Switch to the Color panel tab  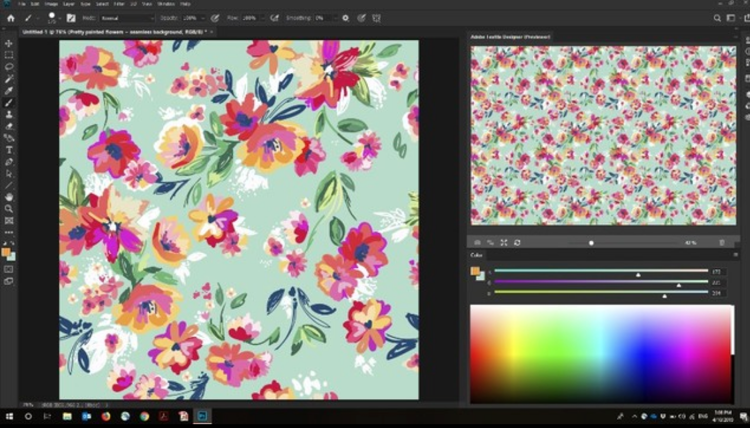[476, 255]
